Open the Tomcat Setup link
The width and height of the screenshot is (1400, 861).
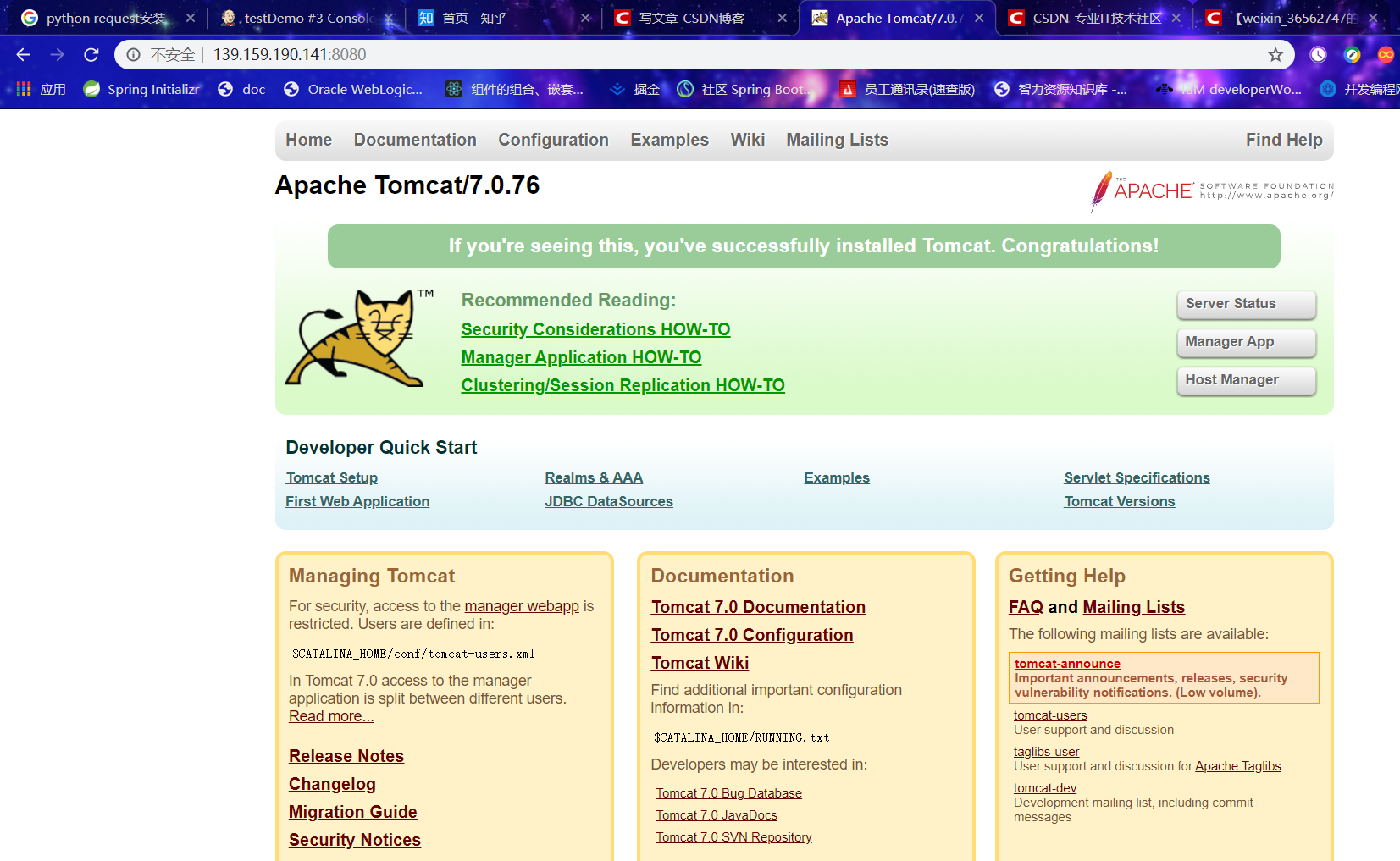point(332,477)
